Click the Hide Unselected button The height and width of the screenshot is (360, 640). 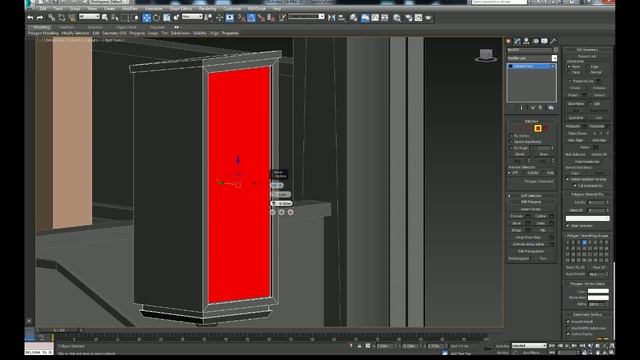point(588,162)
